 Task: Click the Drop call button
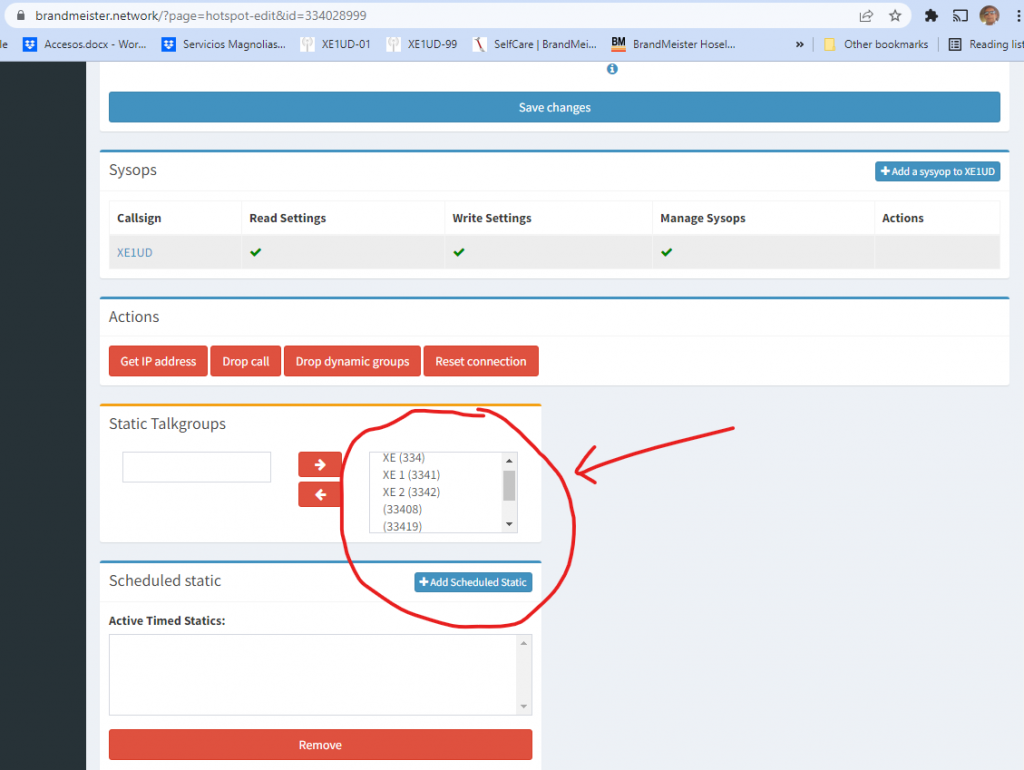[x=246, y=361]
